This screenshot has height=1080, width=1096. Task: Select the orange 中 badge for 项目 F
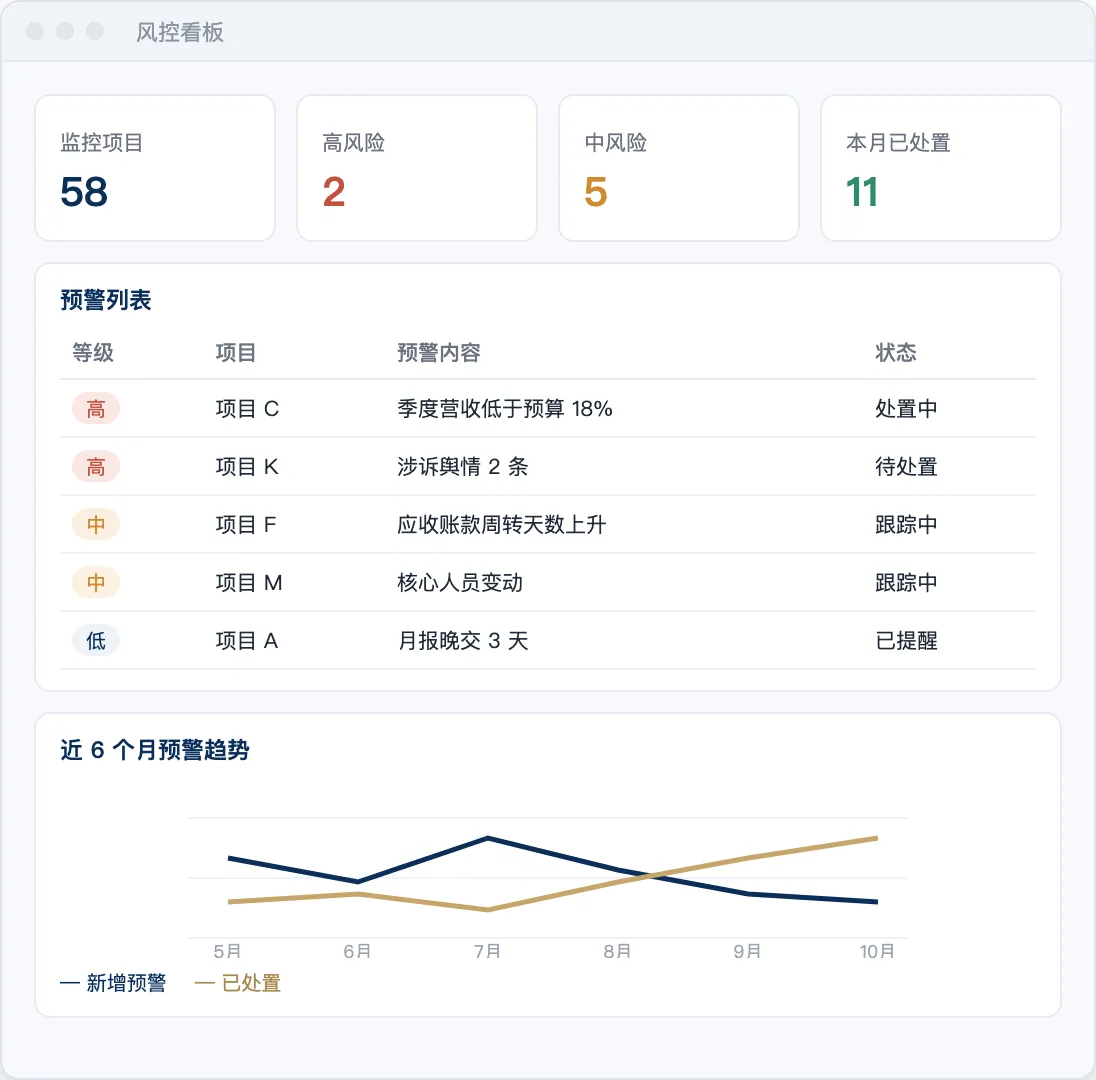tap(96, 524)
